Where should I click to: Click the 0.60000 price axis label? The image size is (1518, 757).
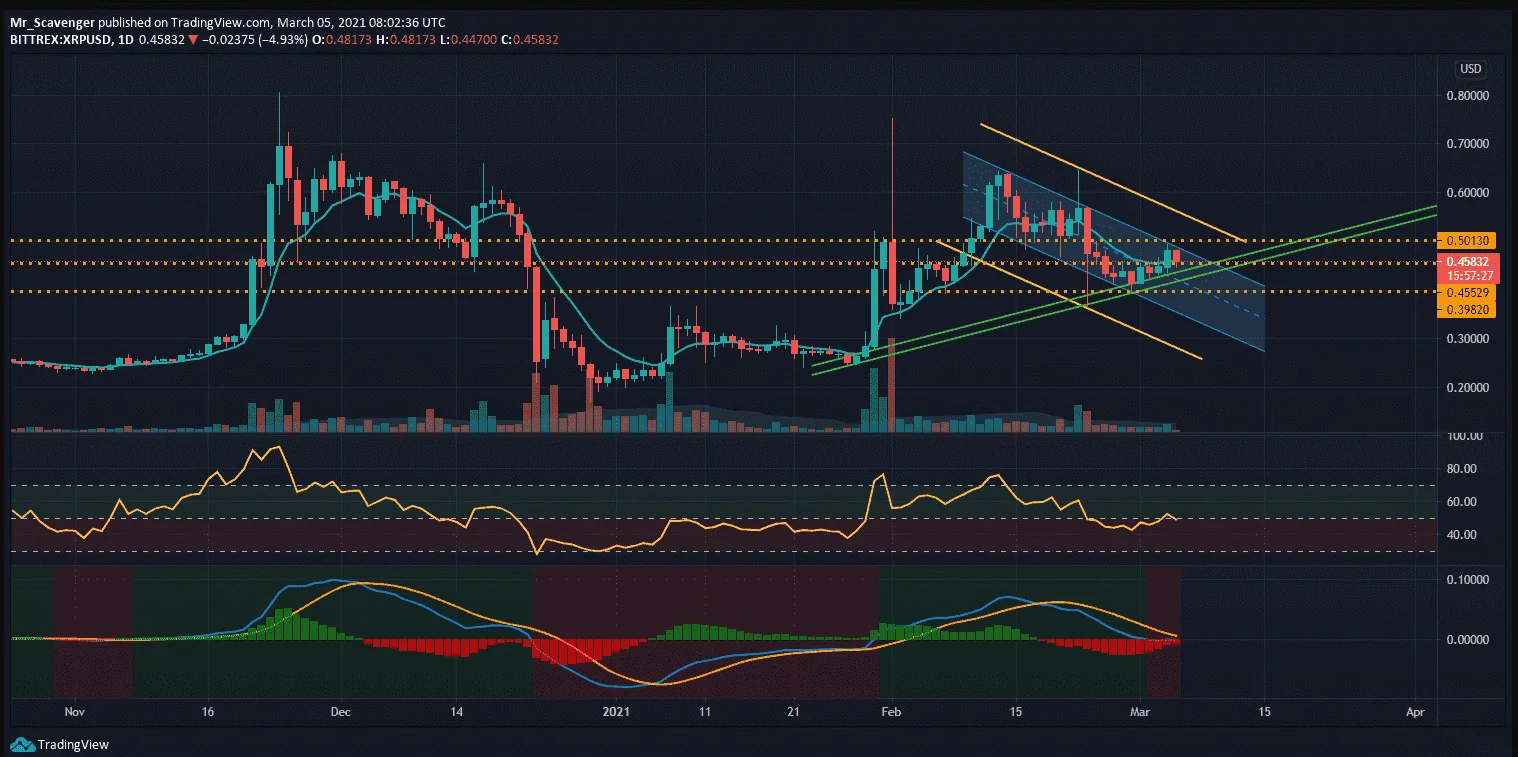click(1468, 193)
